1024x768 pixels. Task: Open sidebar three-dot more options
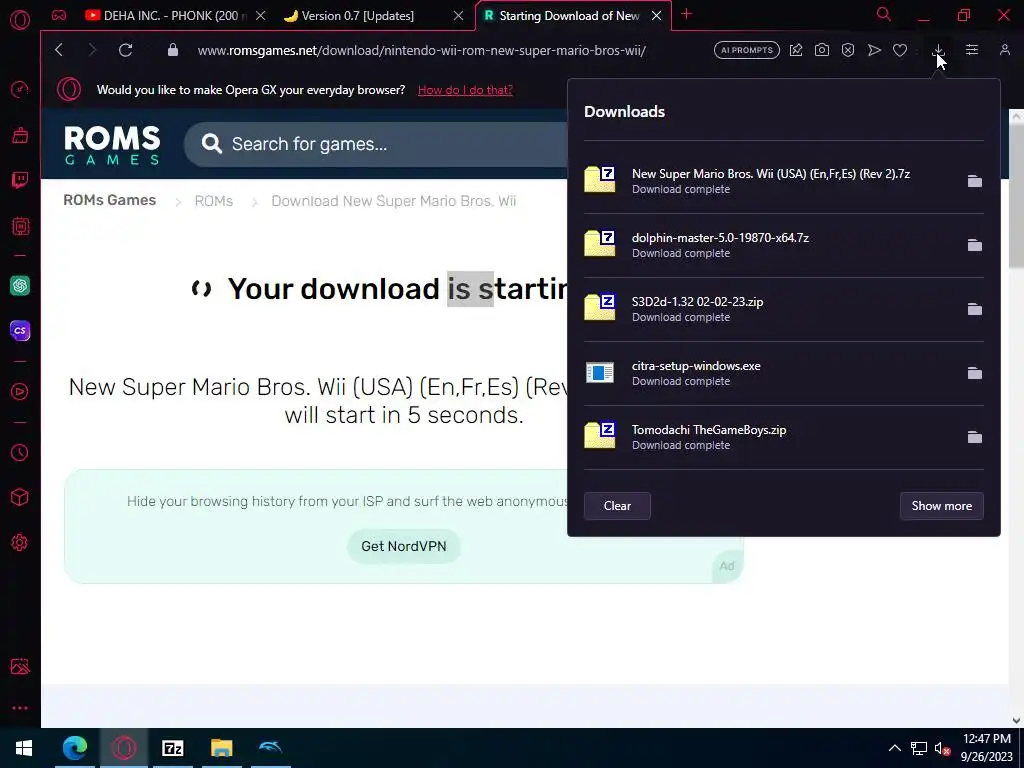pos(20,708)
